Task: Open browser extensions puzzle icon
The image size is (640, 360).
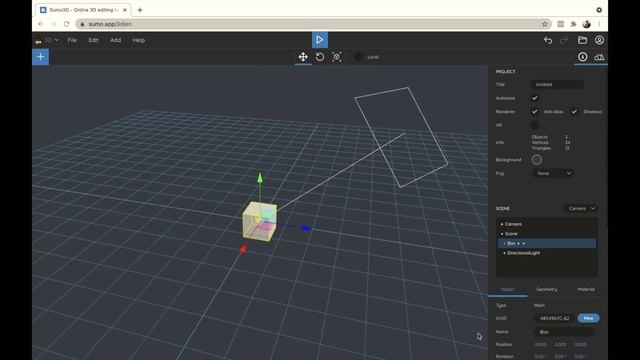Action: (x=573, y=24)
